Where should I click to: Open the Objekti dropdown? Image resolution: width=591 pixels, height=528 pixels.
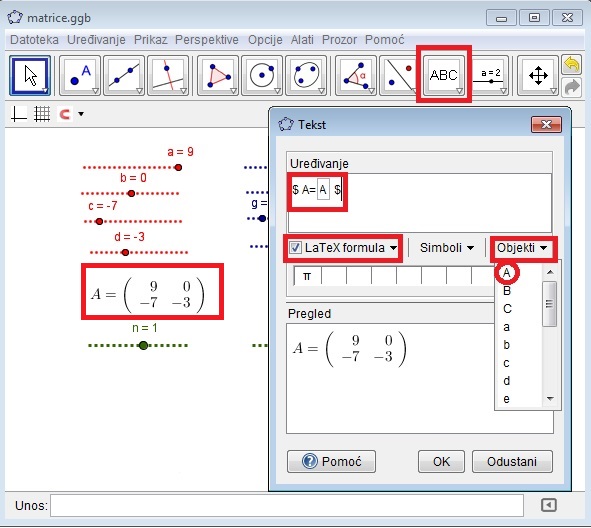click(522, 248)
